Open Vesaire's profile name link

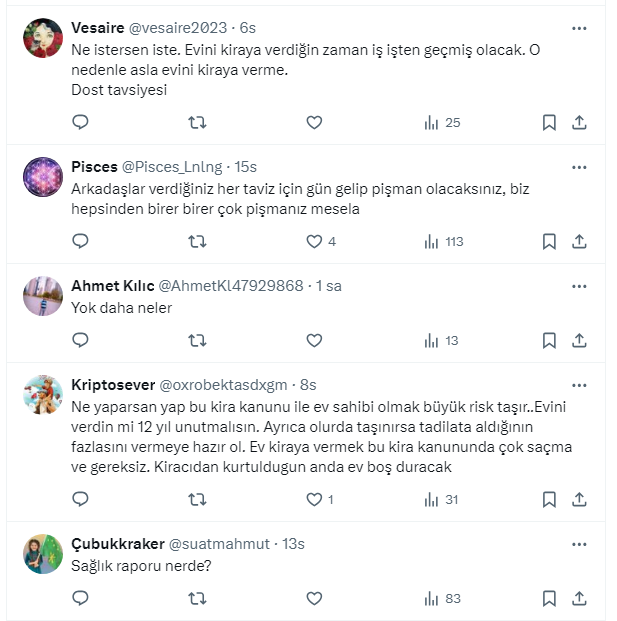96,28
